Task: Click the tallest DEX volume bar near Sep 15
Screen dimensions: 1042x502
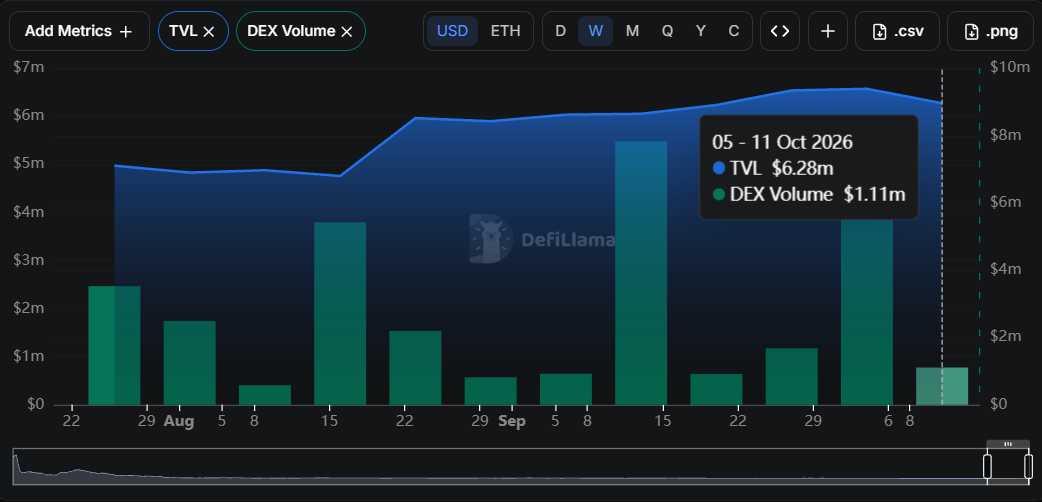Action: coord(641,273)
